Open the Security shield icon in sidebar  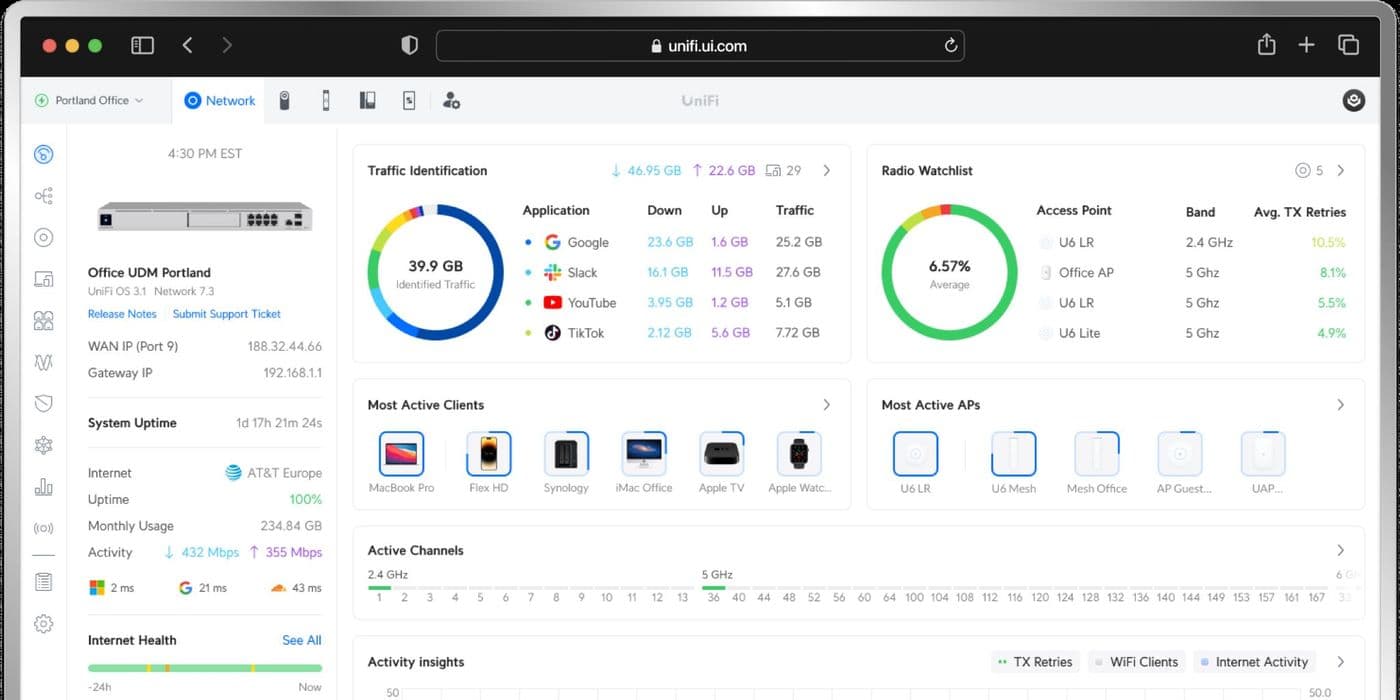pyautogui.click(x=43, y=404)
